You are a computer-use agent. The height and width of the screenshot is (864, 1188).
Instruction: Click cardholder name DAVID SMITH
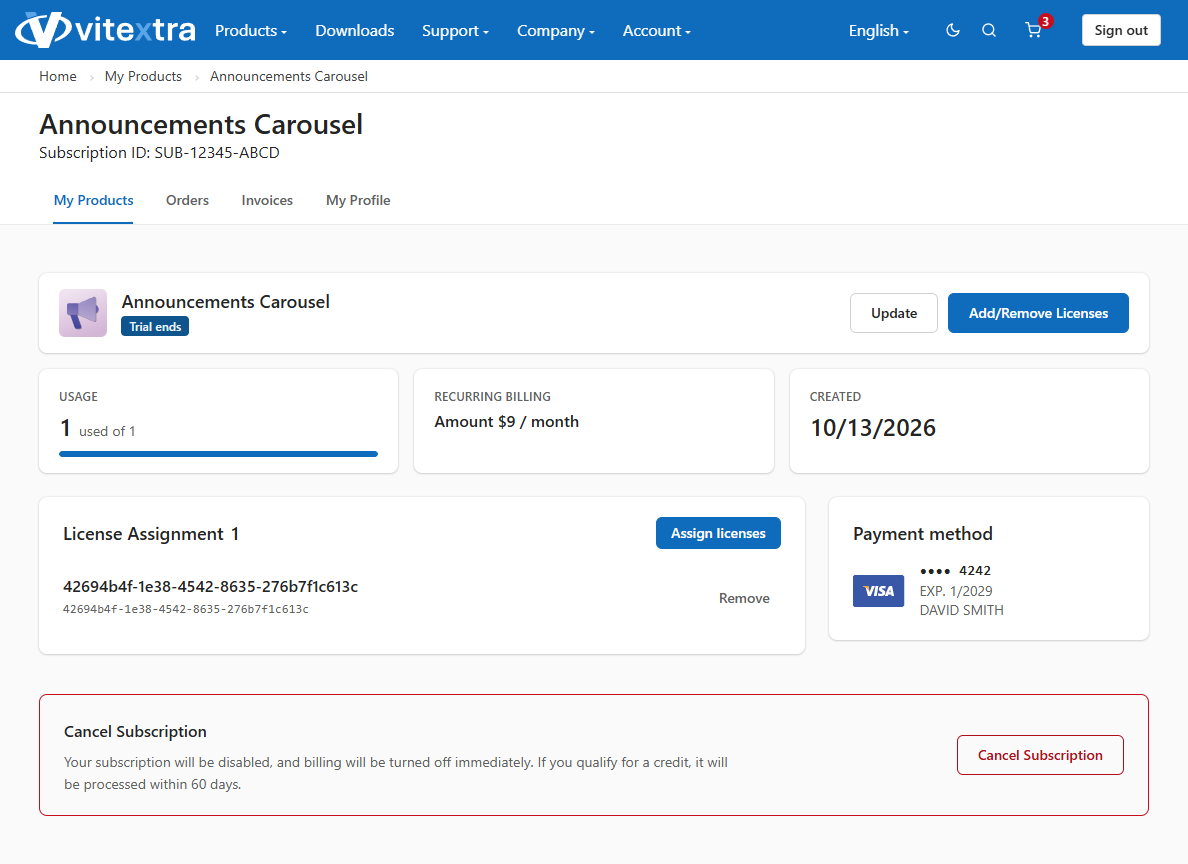pyautogui.click(x=961, y=610)
